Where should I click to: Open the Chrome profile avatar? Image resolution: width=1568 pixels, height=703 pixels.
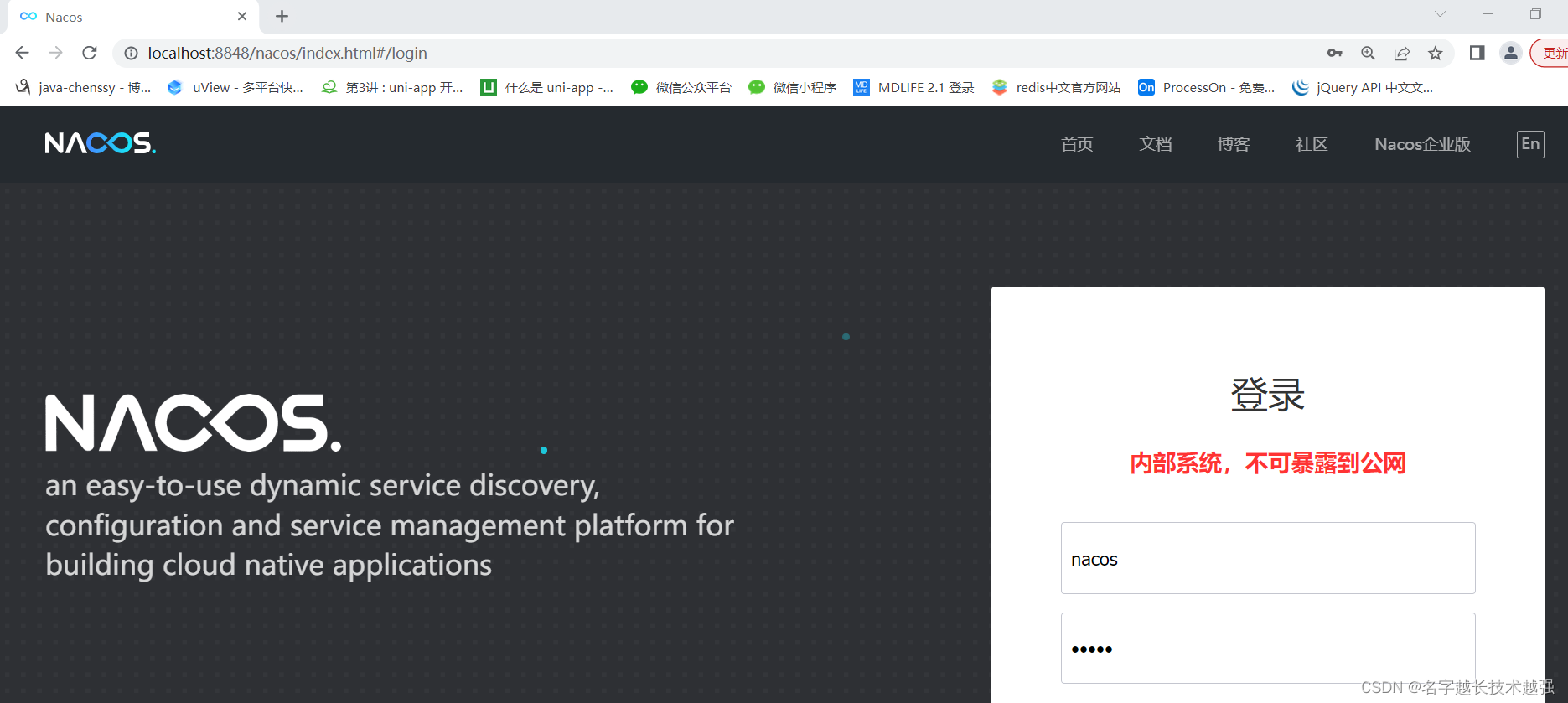[x=1511, y=53]
